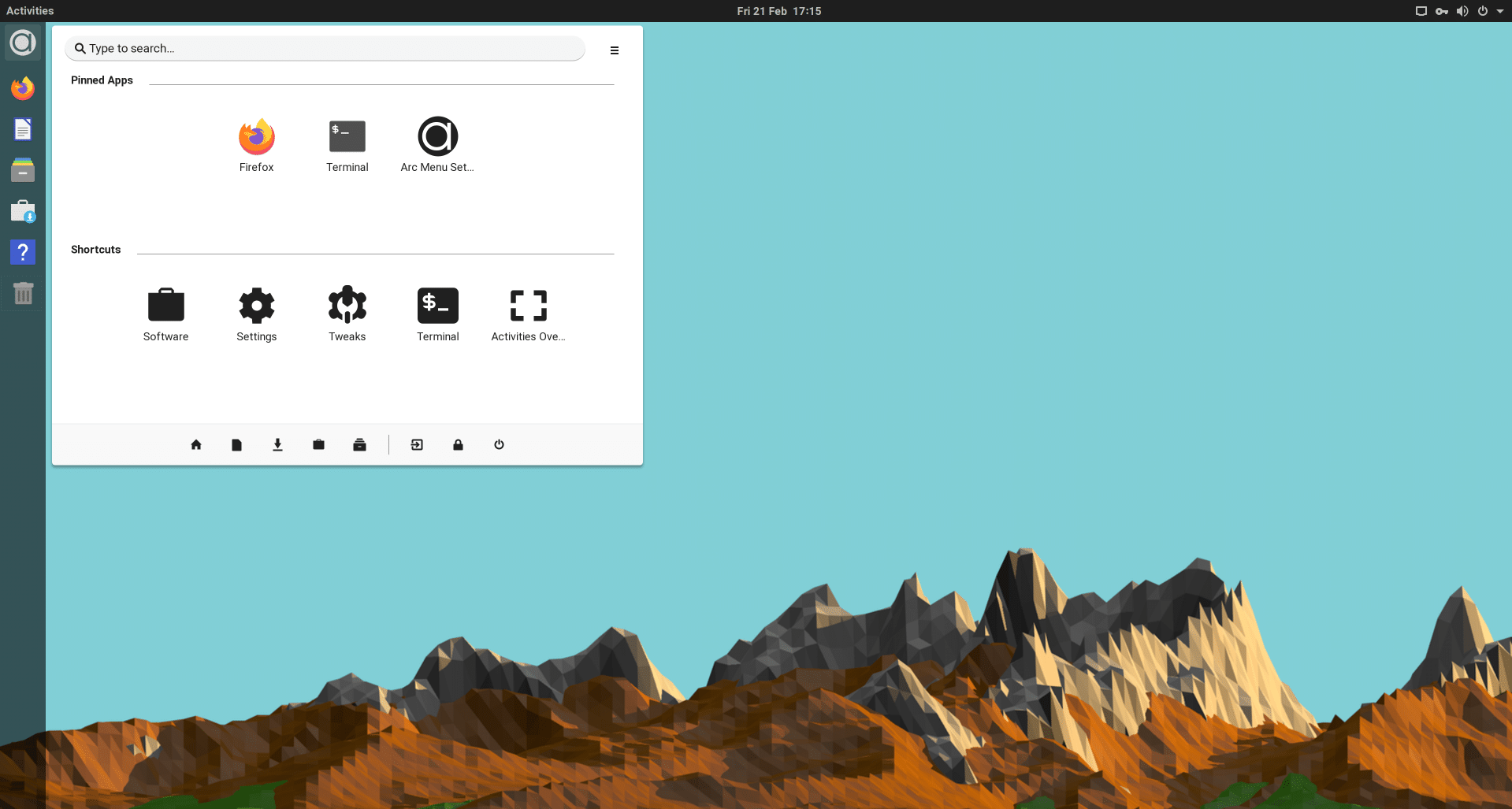Open the document writer icon in the dock
This screenshot has width=1512, height=809.
click(23, 129)
